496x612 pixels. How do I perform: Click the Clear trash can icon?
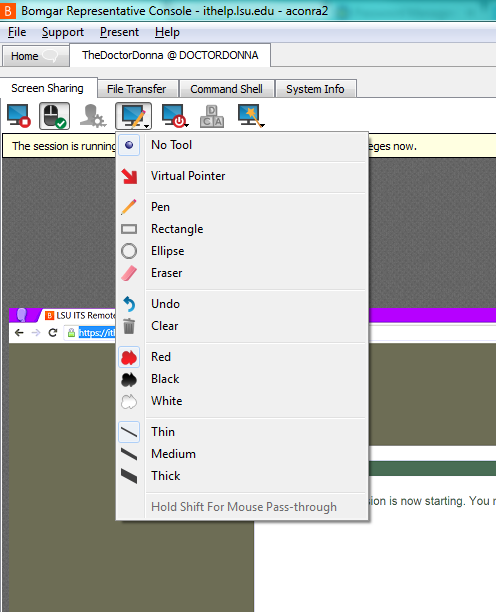129,326
